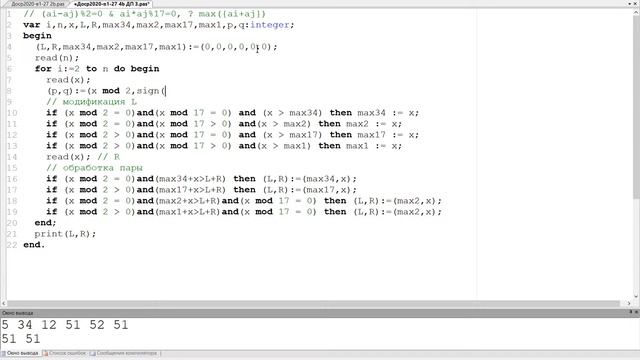Click max34 := x assignment on line 10
This screenshot has width=640, height=360.
click(x=388, y=113)
